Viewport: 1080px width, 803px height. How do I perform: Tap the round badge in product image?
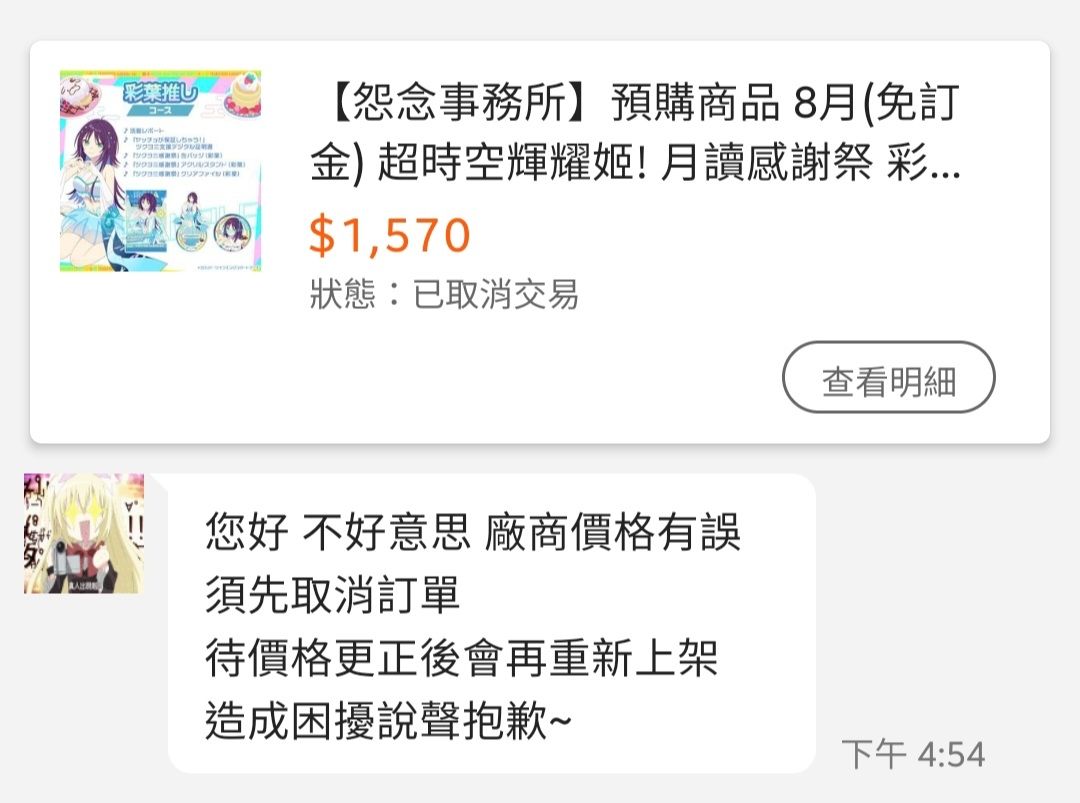pos(231,233)
